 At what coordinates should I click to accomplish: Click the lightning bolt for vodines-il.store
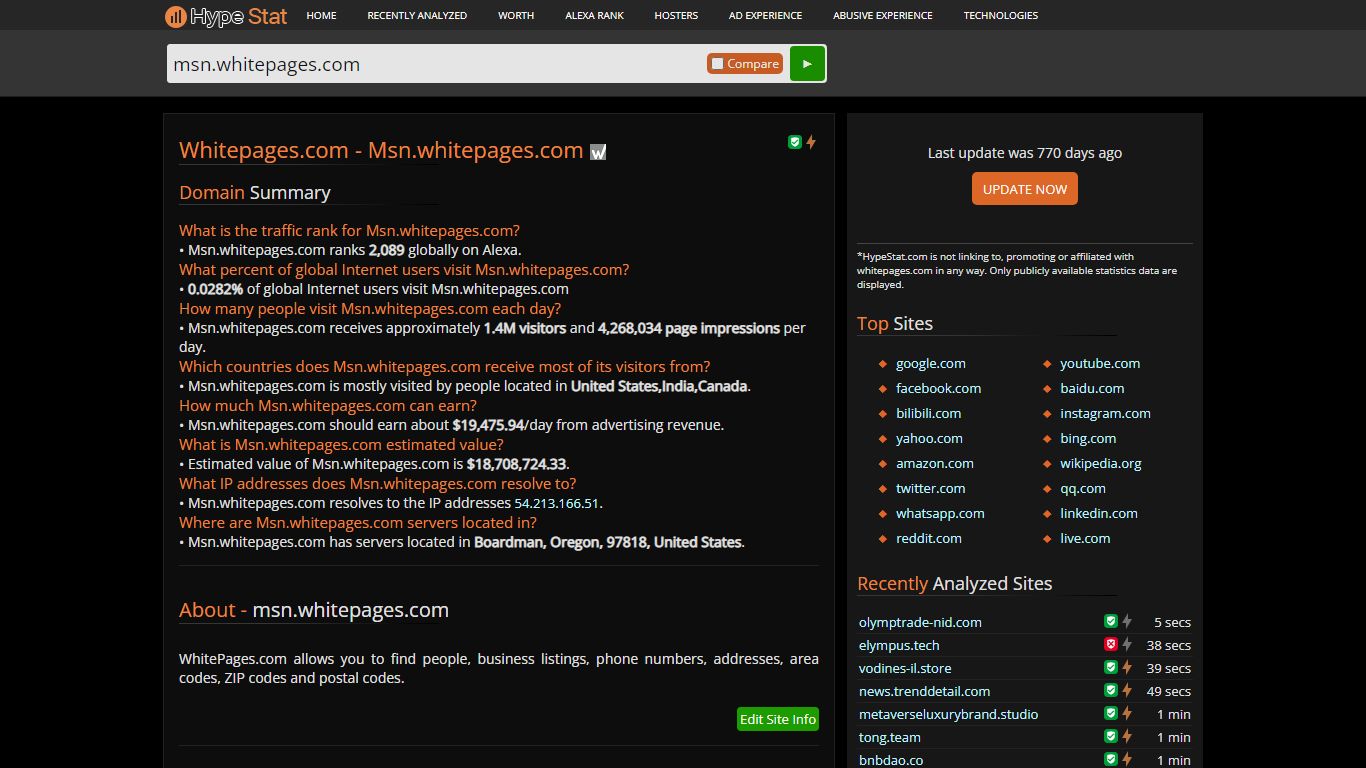pos(1127,667)
